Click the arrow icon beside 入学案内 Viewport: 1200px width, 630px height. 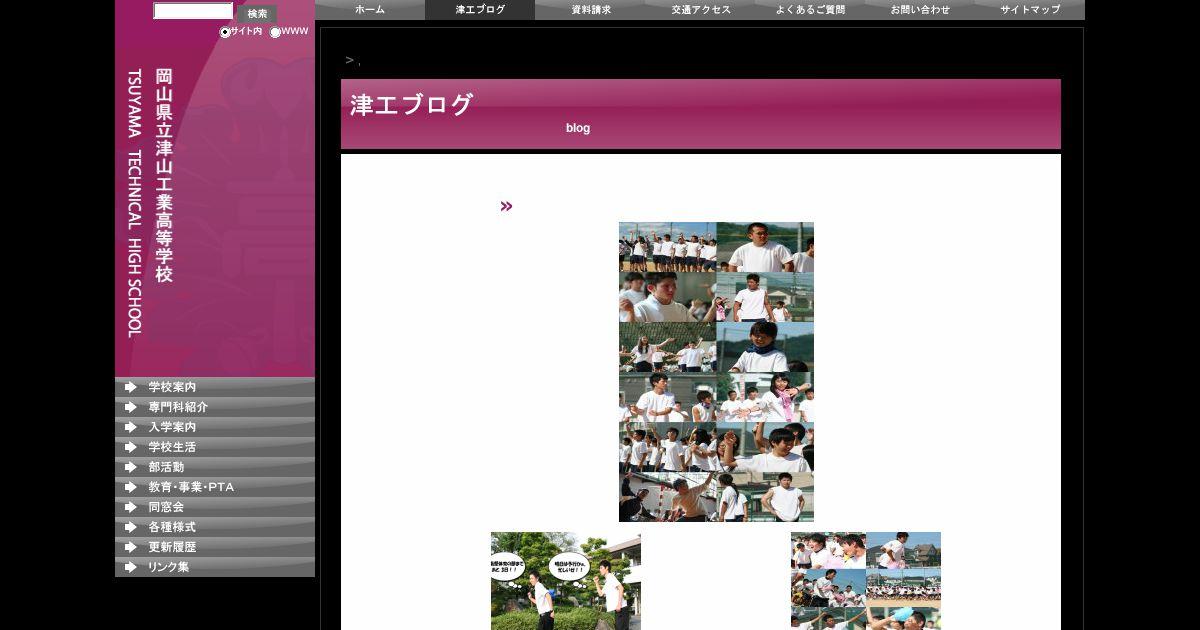[130, 427]
